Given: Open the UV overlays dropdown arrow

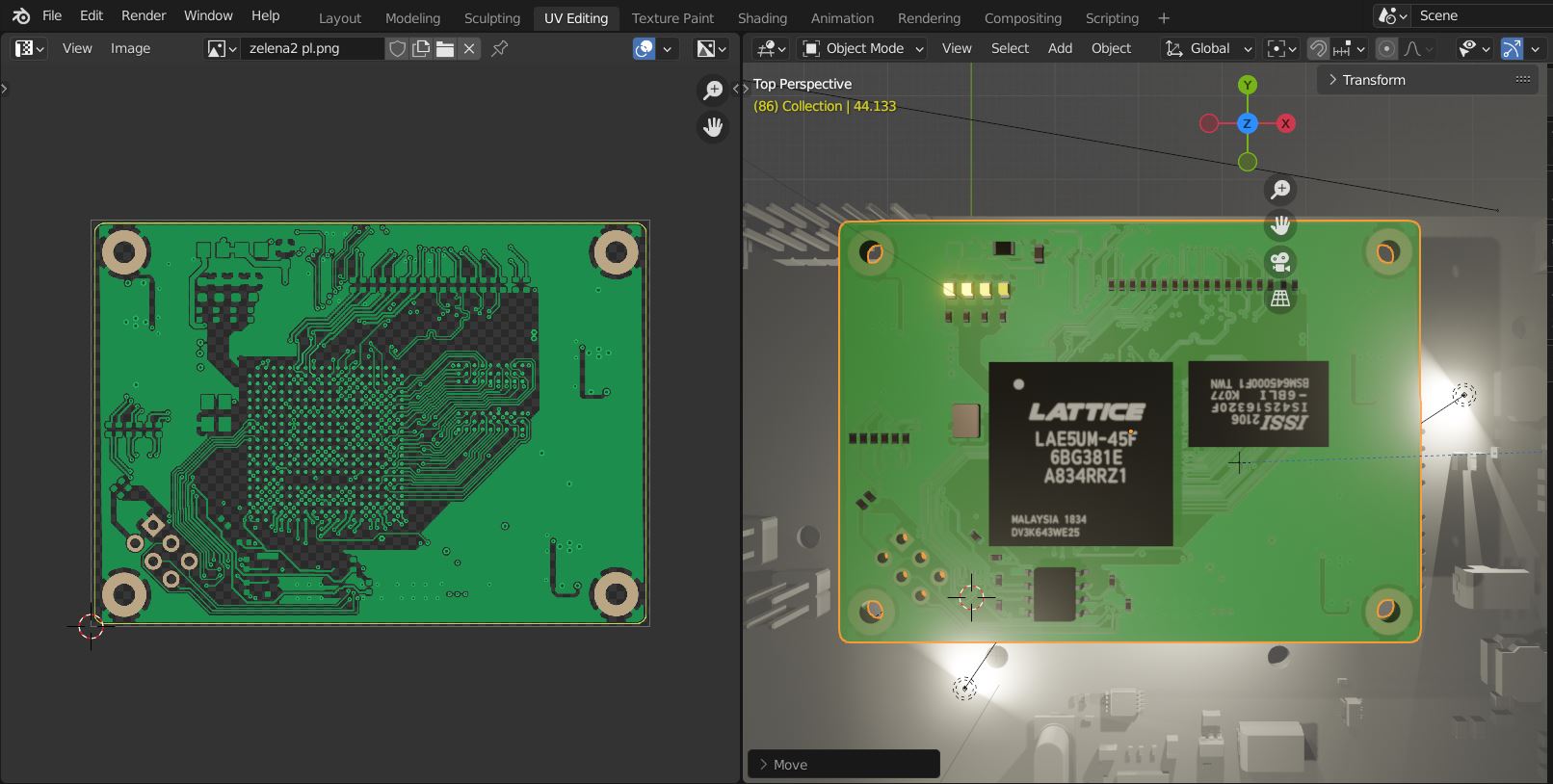Looking at the screenshot, I should 669,48.
